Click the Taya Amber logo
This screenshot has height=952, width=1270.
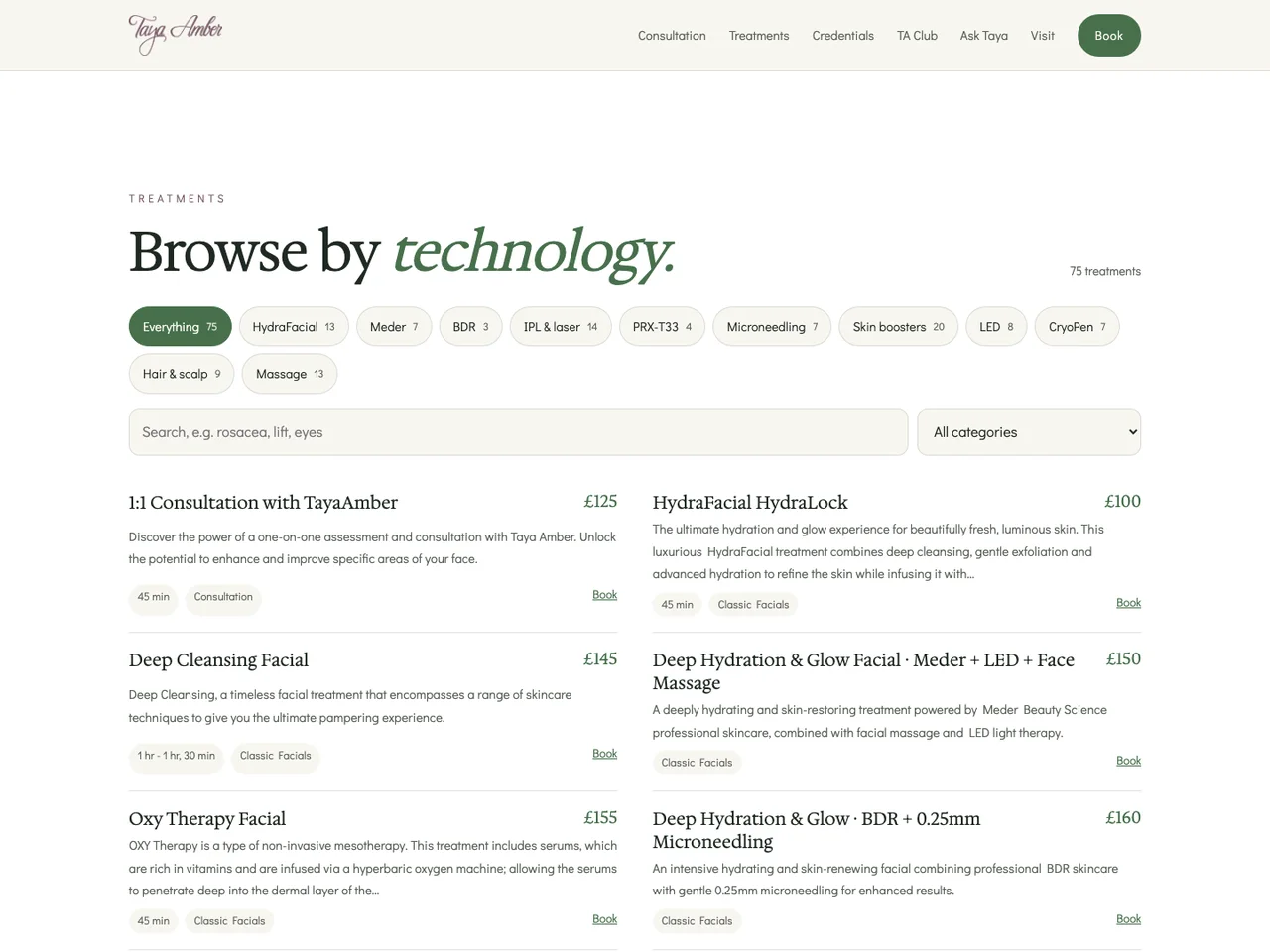(x=176, y=35)
